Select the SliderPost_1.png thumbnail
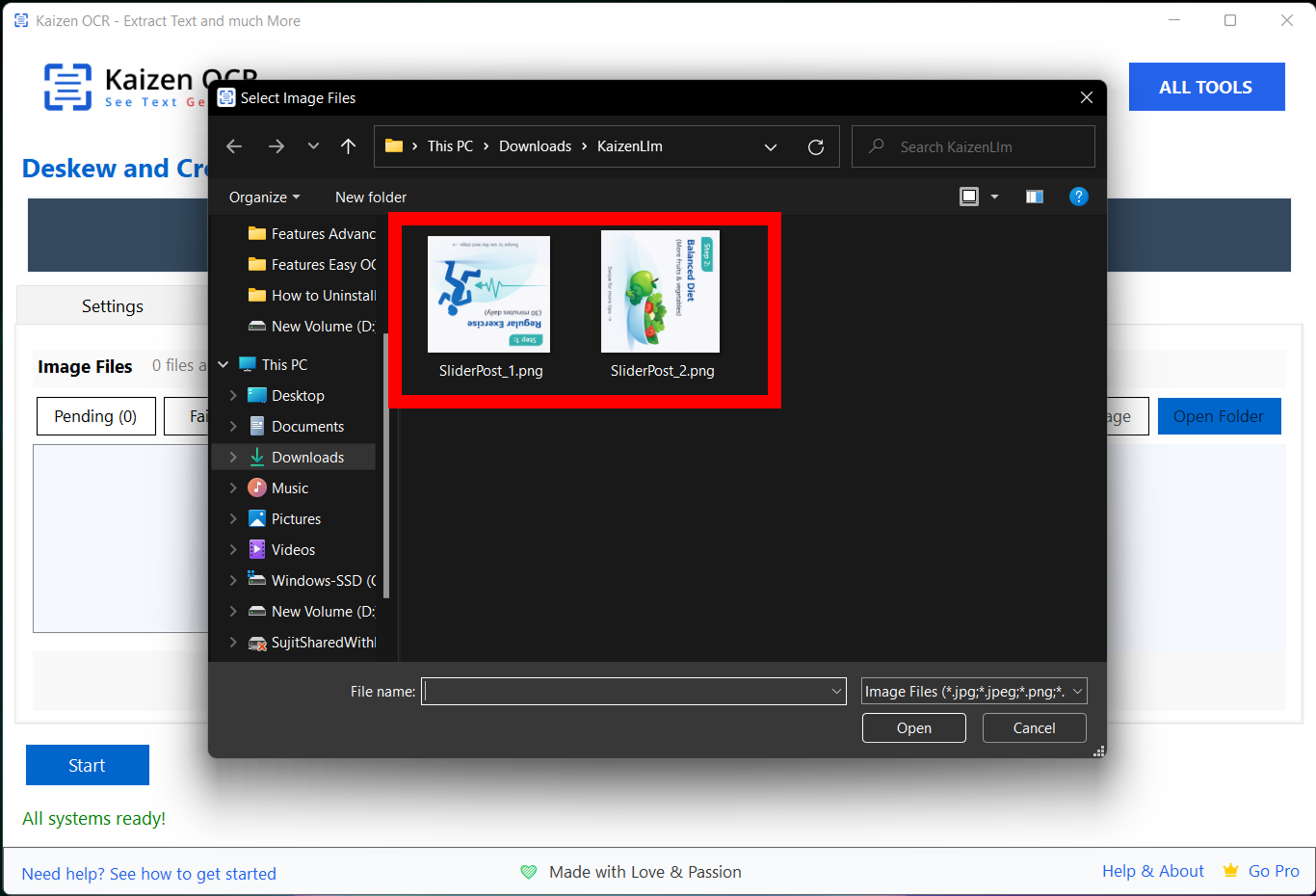The height and width of the screenshot is (896, 1316). (489, 295)
